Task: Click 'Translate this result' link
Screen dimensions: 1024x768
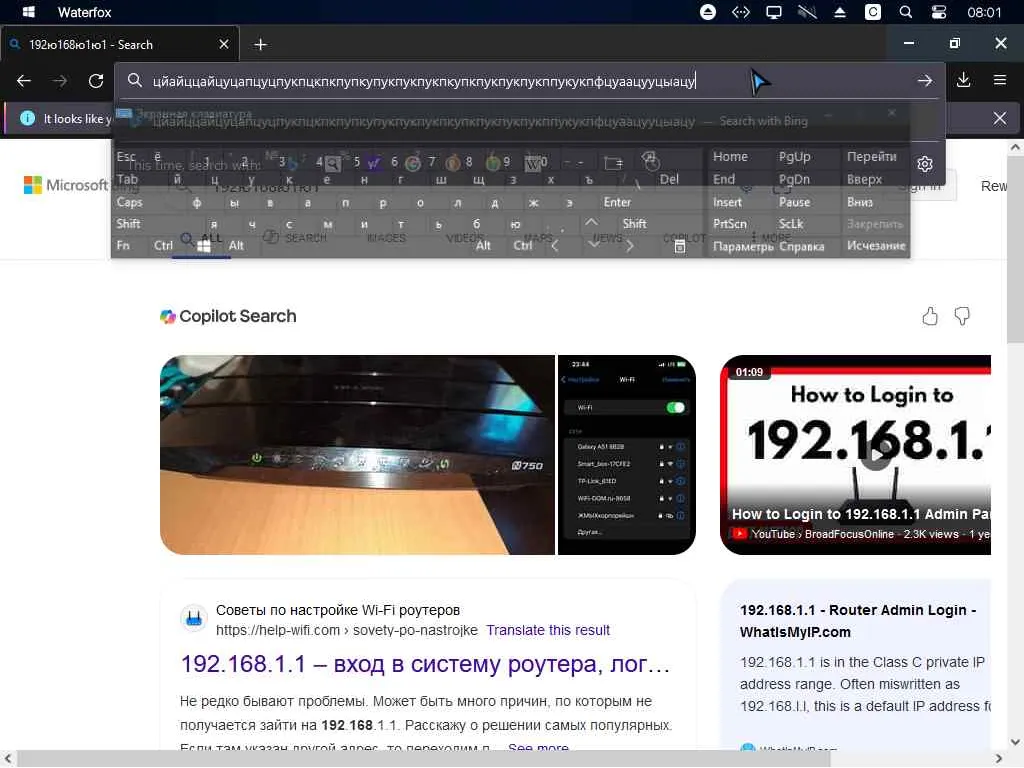Action: pyautogui.click(x=548, y=630)
